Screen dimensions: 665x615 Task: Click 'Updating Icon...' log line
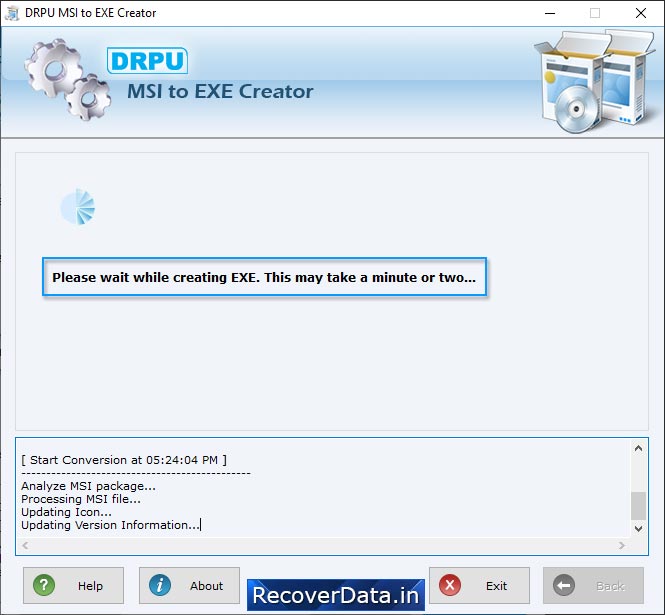click(66, 512)
